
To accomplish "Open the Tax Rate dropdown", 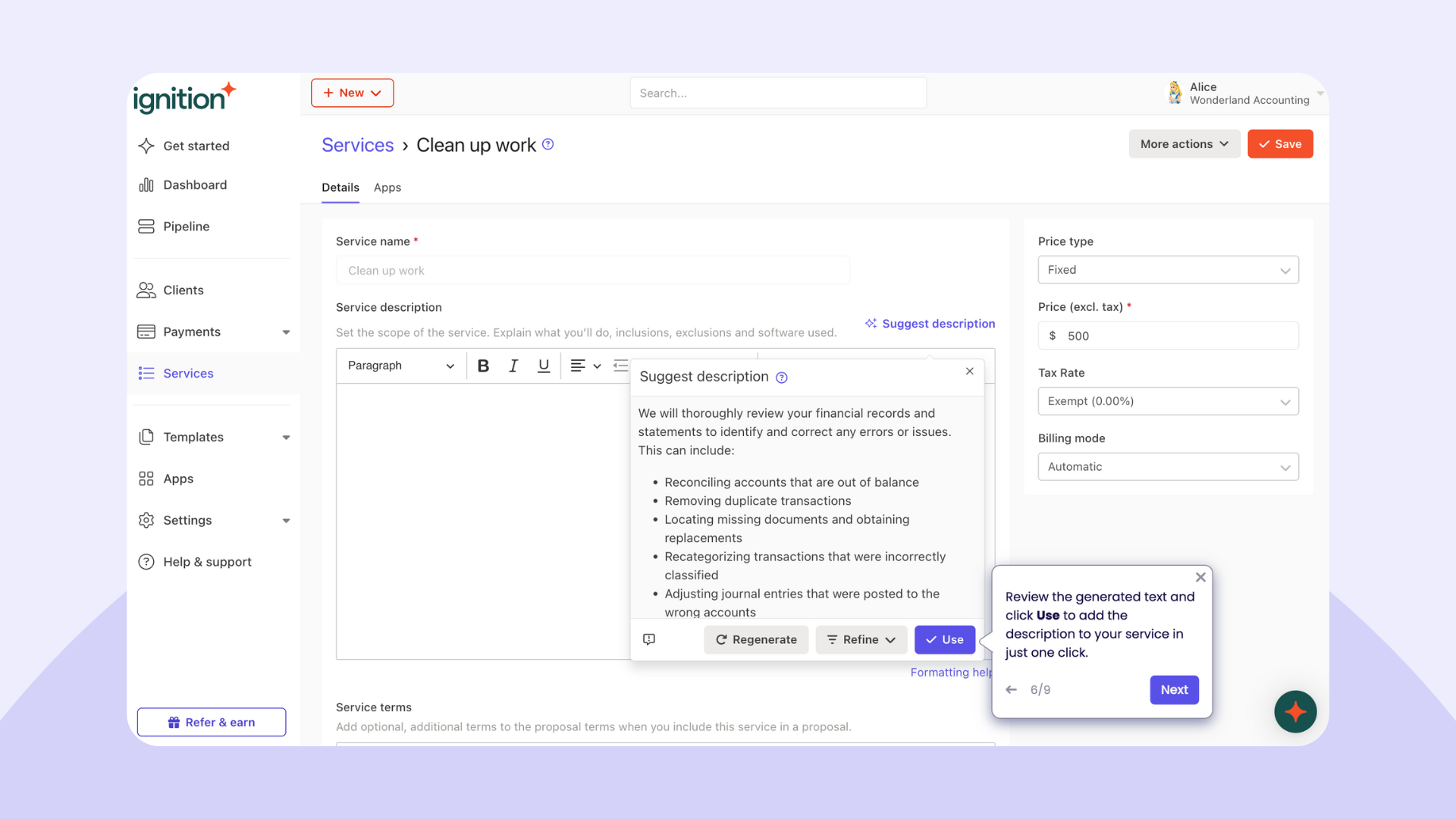I will pos(1168,401).
